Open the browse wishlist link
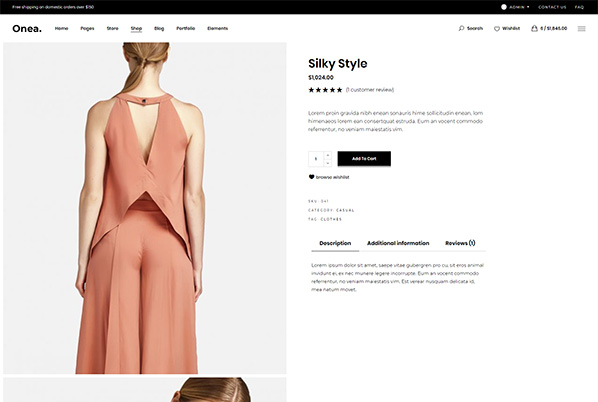Screen dimensions: 598x402 (x=332, y=177)
